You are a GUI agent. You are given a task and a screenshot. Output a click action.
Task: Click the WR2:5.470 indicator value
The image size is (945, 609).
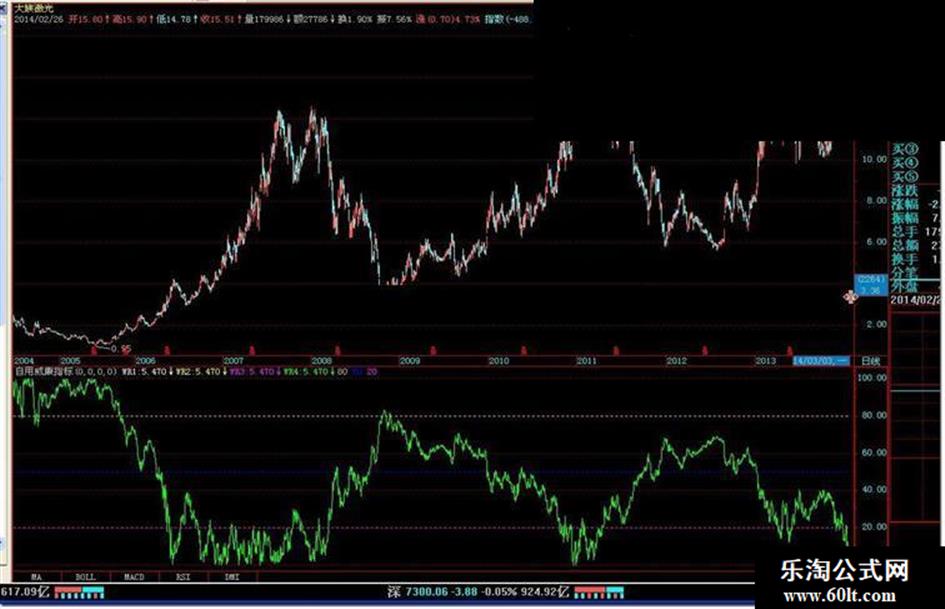[198, 372]
